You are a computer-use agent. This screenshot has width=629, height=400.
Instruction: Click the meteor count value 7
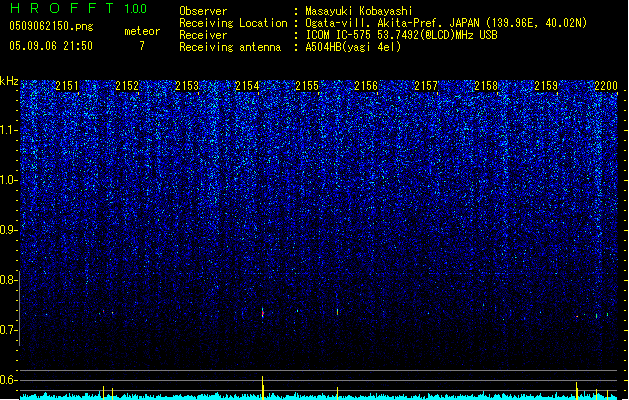tap(142, 46)
